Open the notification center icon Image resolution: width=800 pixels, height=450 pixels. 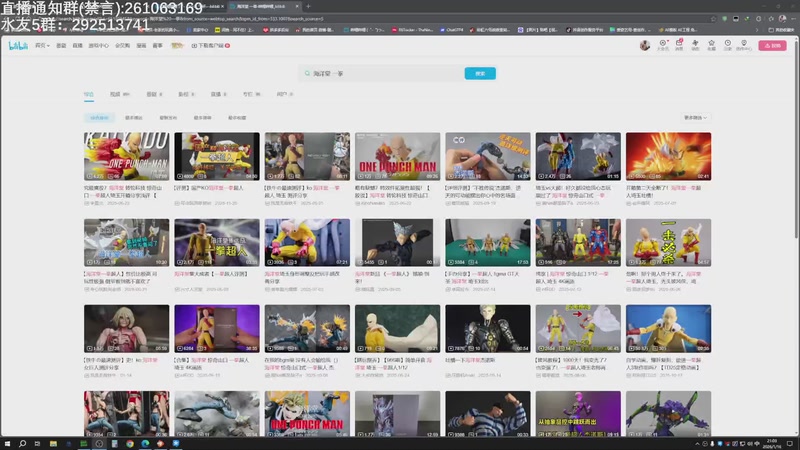click(790, 444)
